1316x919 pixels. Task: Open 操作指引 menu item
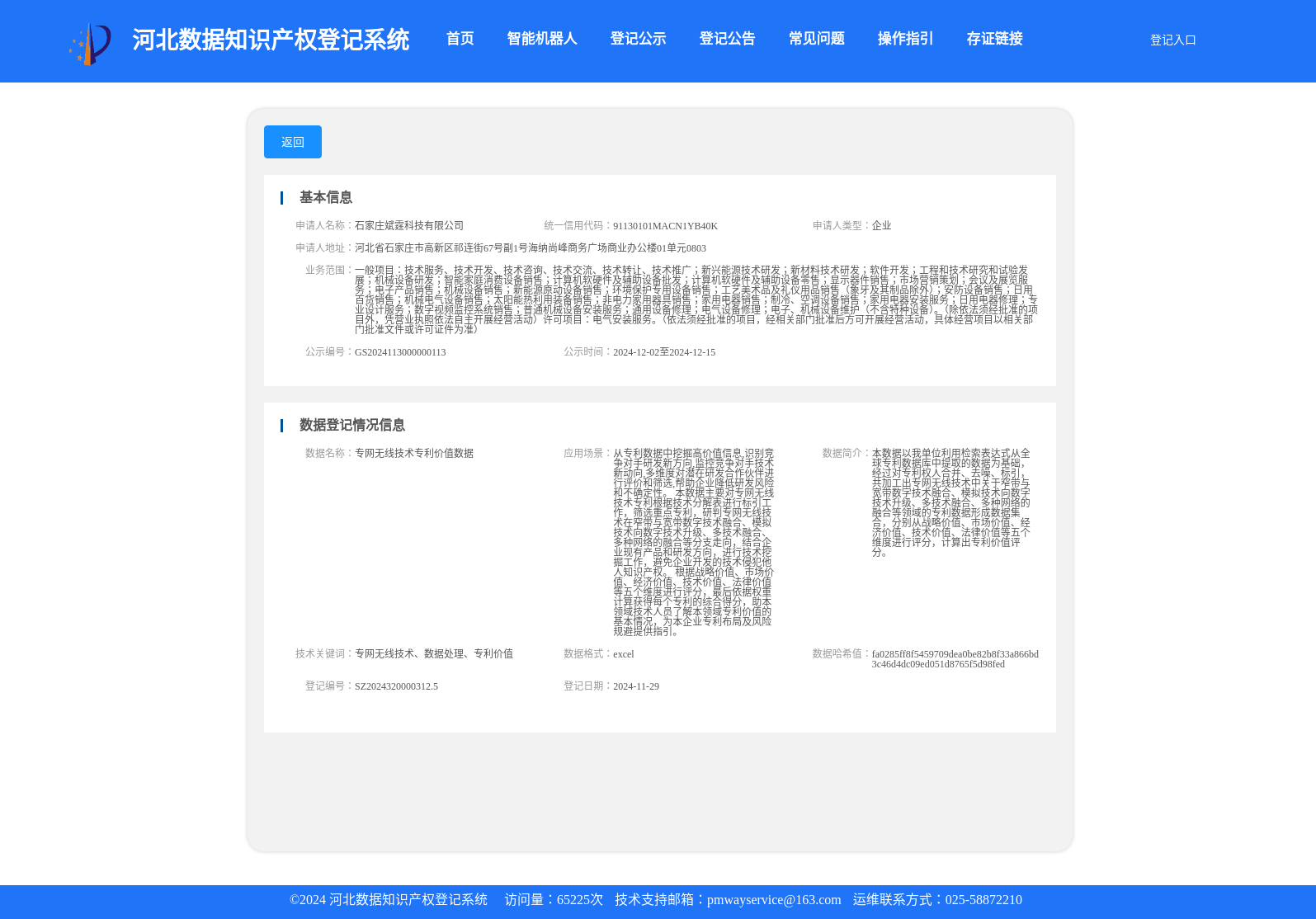tap(905, 39)
